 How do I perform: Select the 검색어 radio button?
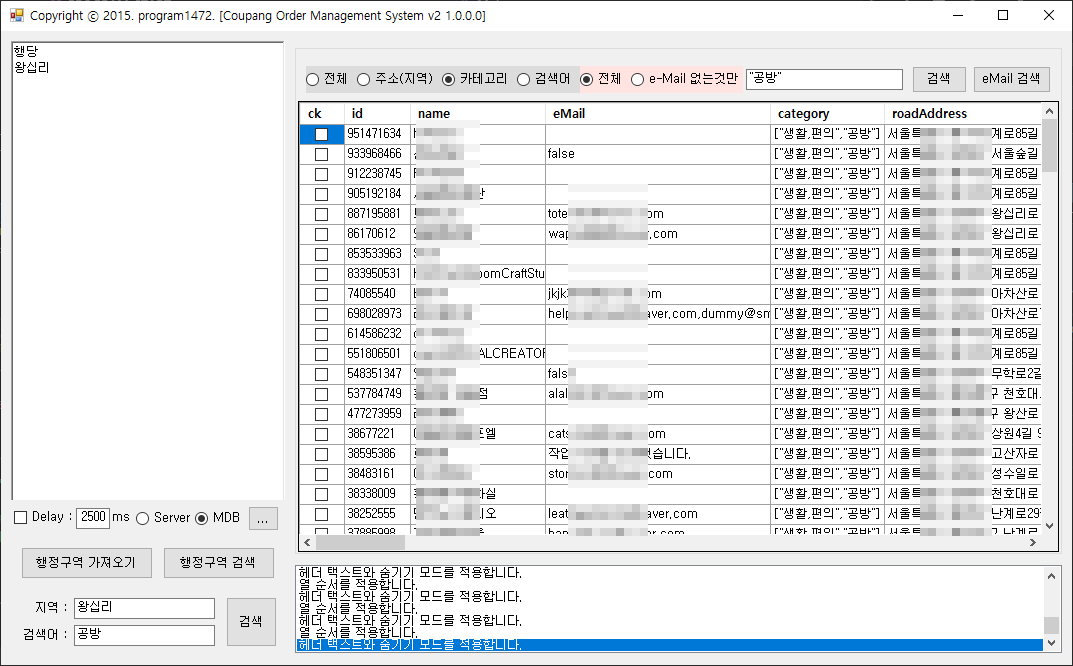[x=523, y=80]
